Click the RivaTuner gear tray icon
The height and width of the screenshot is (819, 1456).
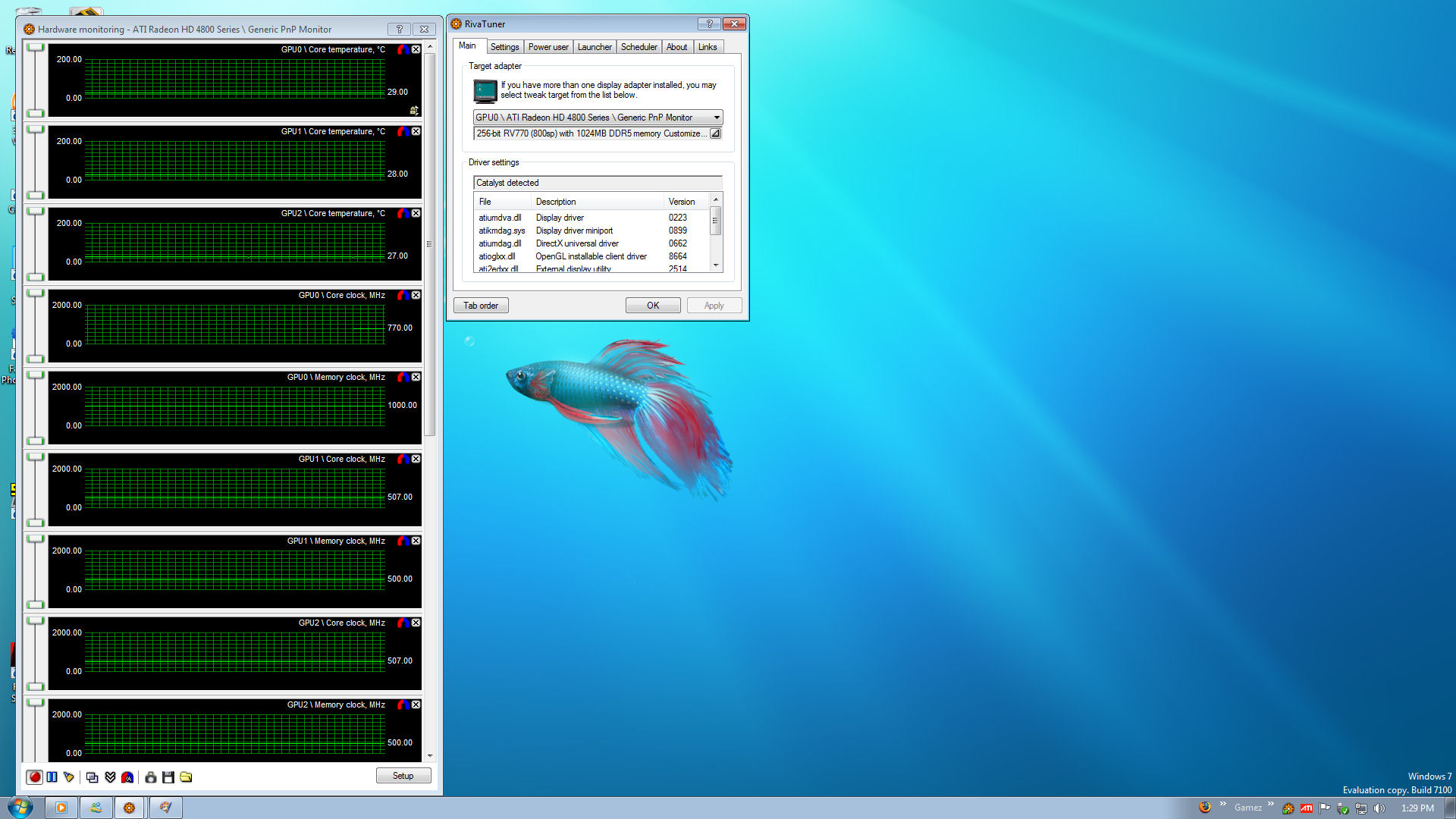pyautogui.click(x=1288, y=808)
